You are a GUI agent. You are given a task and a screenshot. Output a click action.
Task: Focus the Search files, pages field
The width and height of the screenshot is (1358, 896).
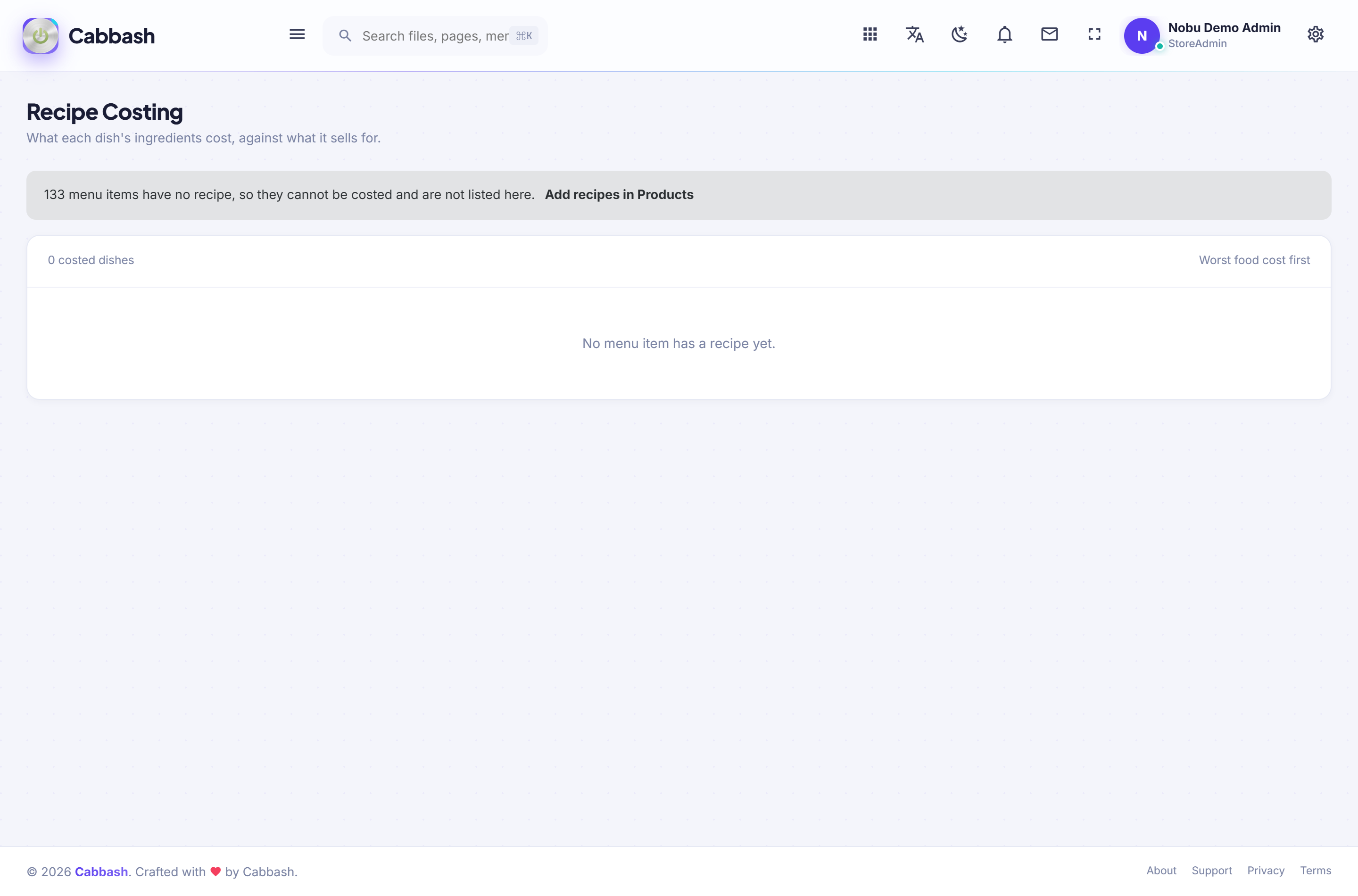435,36
